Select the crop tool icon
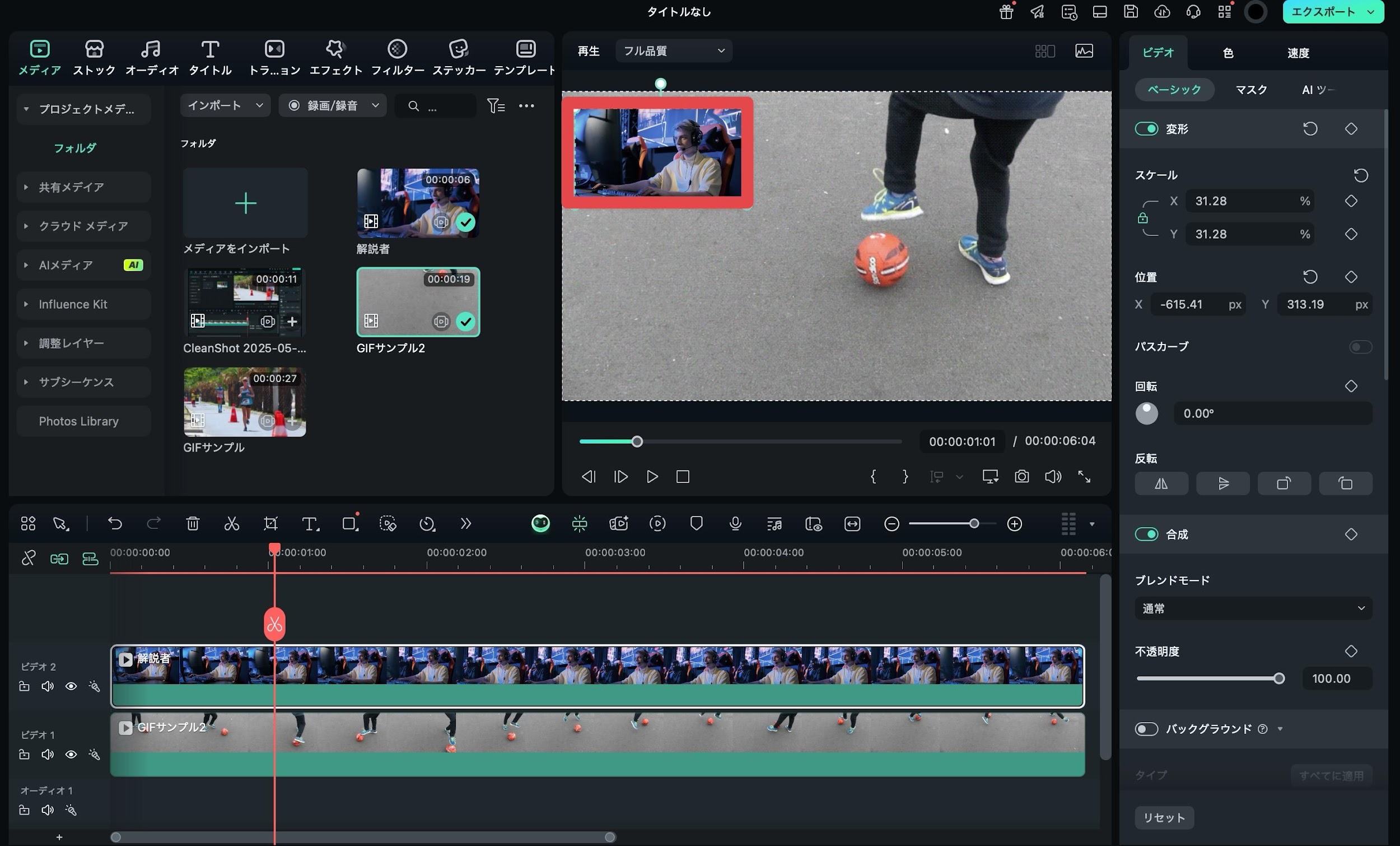The height and width of the screenshot is (846, 1400). point(270,523)
